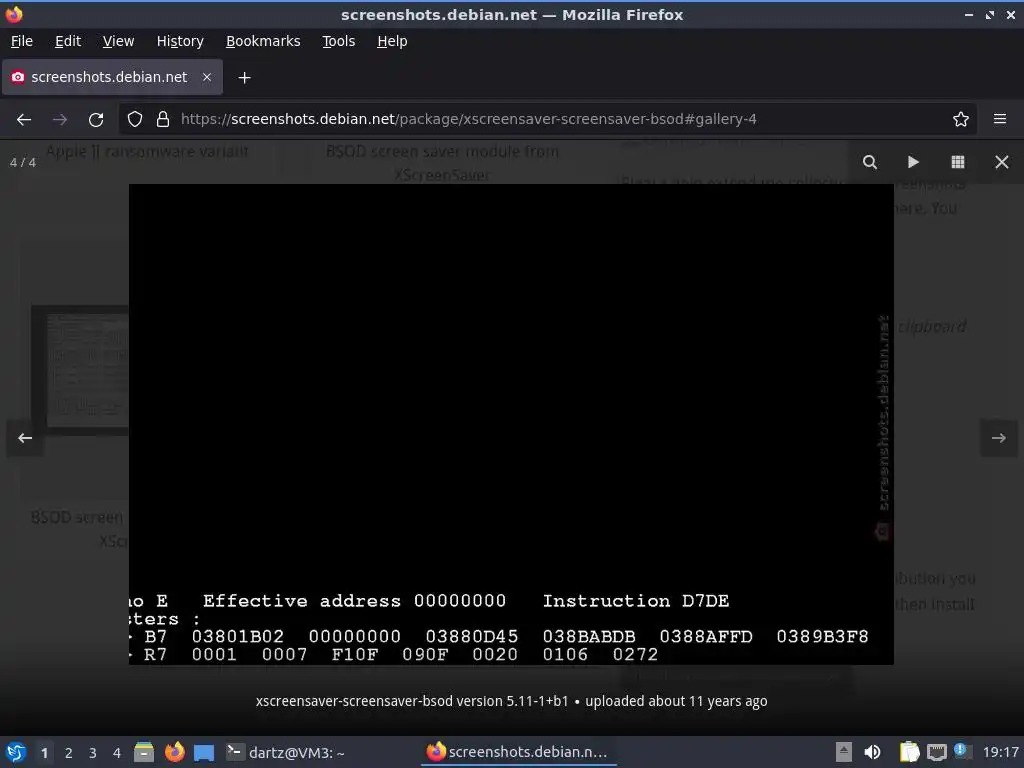Click the browser Forward arrow
1024x768 pixels.
click(59, 120)
